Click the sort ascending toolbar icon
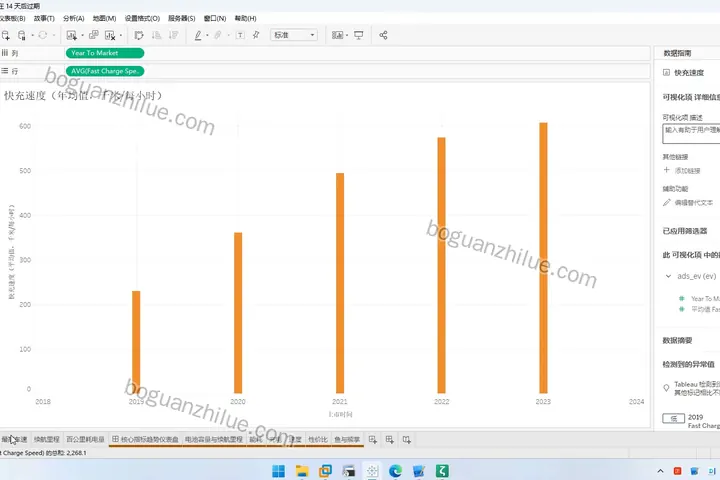 pyautogui.click(x=156, y=35)
